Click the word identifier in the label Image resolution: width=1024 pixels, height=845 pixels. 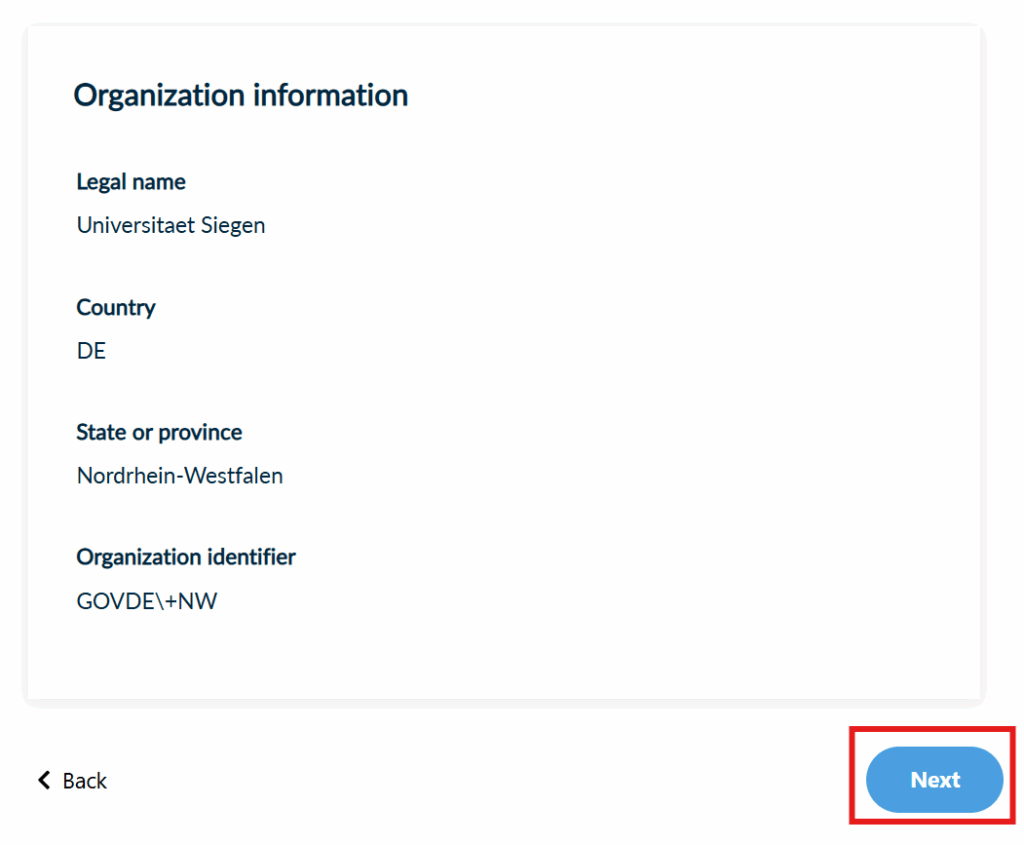coord(250,557)
